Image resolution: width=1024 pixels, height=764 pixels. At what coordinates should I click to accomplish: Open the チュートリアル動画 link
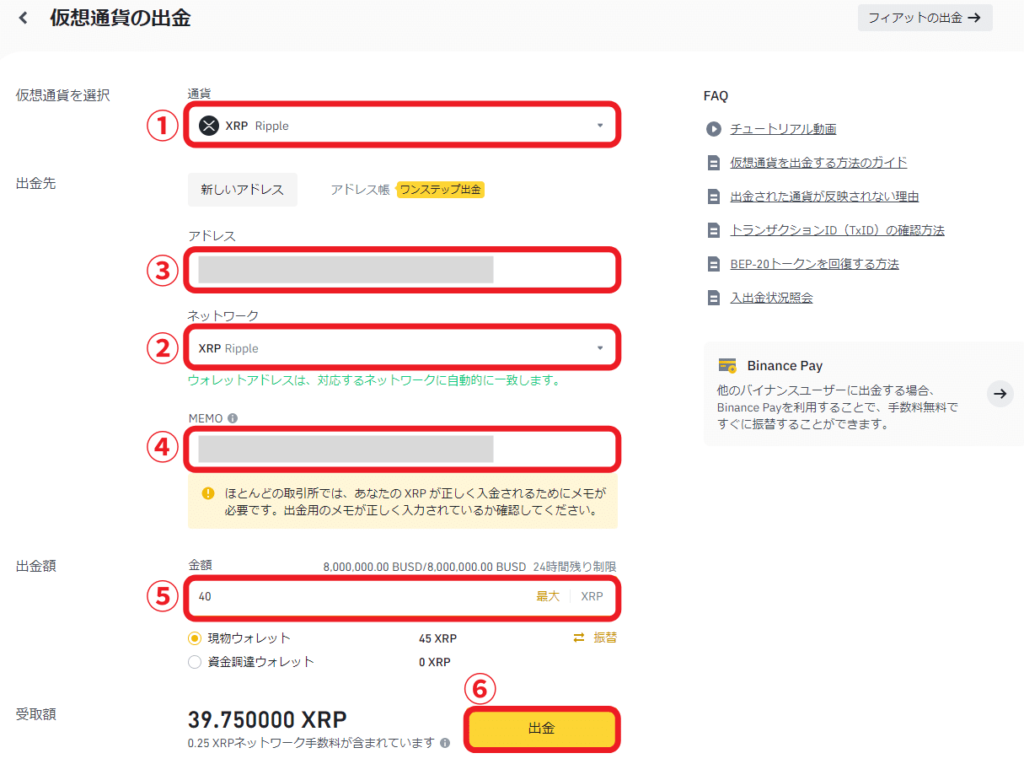783,129
